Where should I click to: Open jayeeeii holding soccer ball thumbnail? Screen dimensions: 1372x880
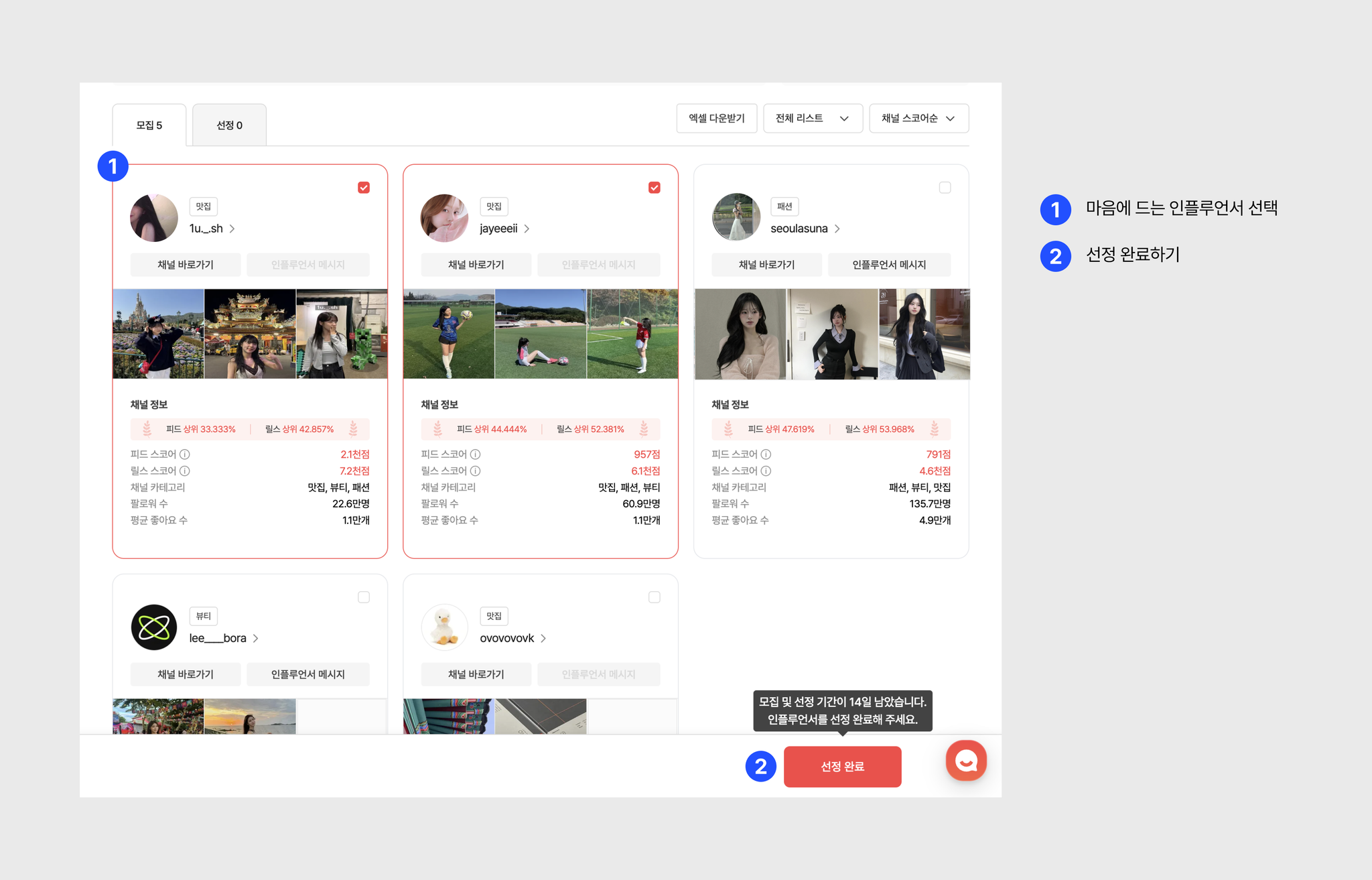pos(449,334)
